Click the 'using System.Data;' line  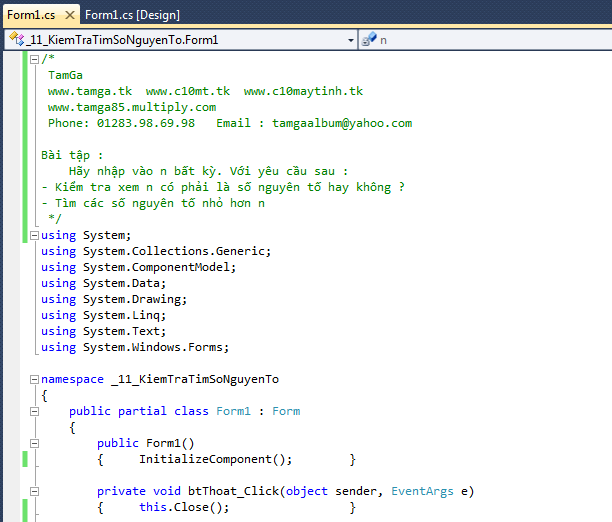point(103,283)
